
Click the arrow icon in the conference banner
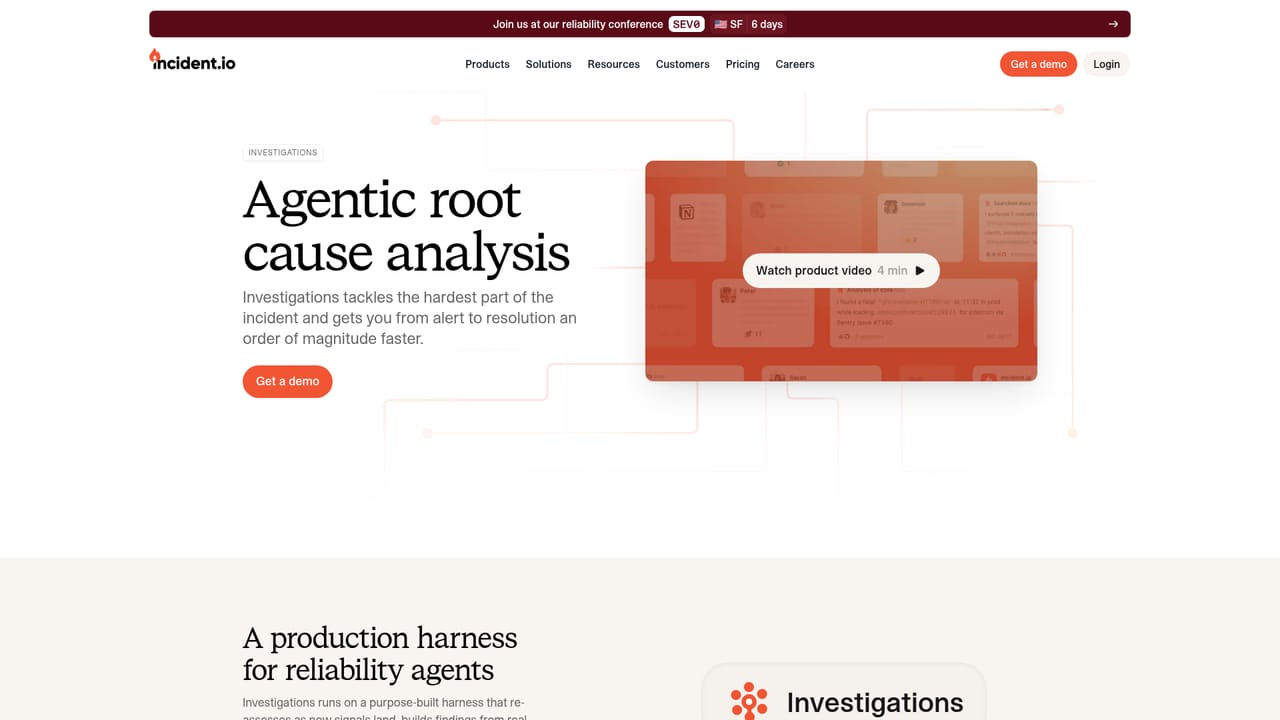1113,24
